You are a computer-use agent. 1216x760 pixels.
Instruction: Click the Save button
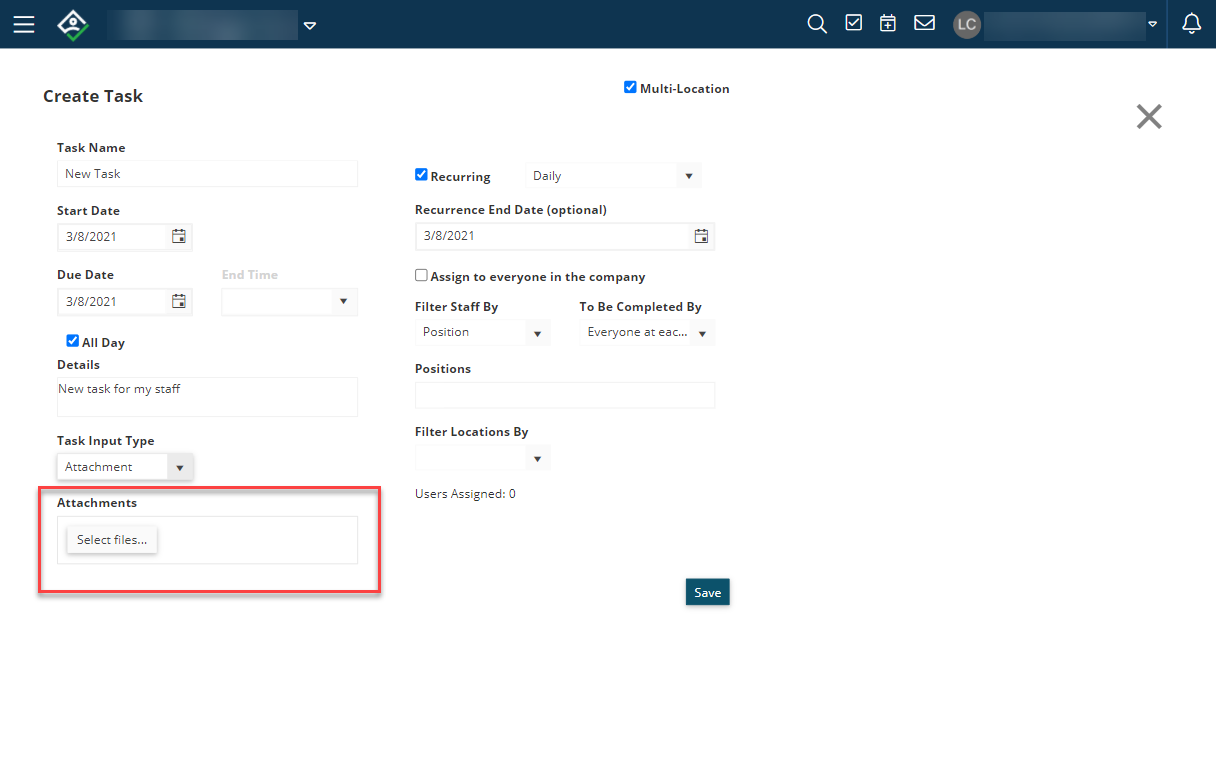pos(707,591)
